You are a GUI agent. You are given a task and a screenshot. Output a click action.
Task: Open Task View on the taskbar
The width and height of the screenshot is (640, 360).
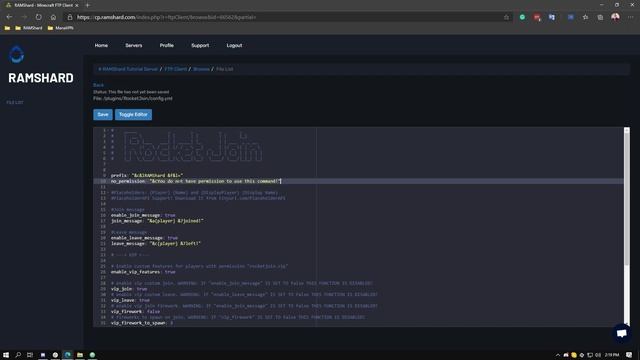pyautogui.click(x=30, y=355)
